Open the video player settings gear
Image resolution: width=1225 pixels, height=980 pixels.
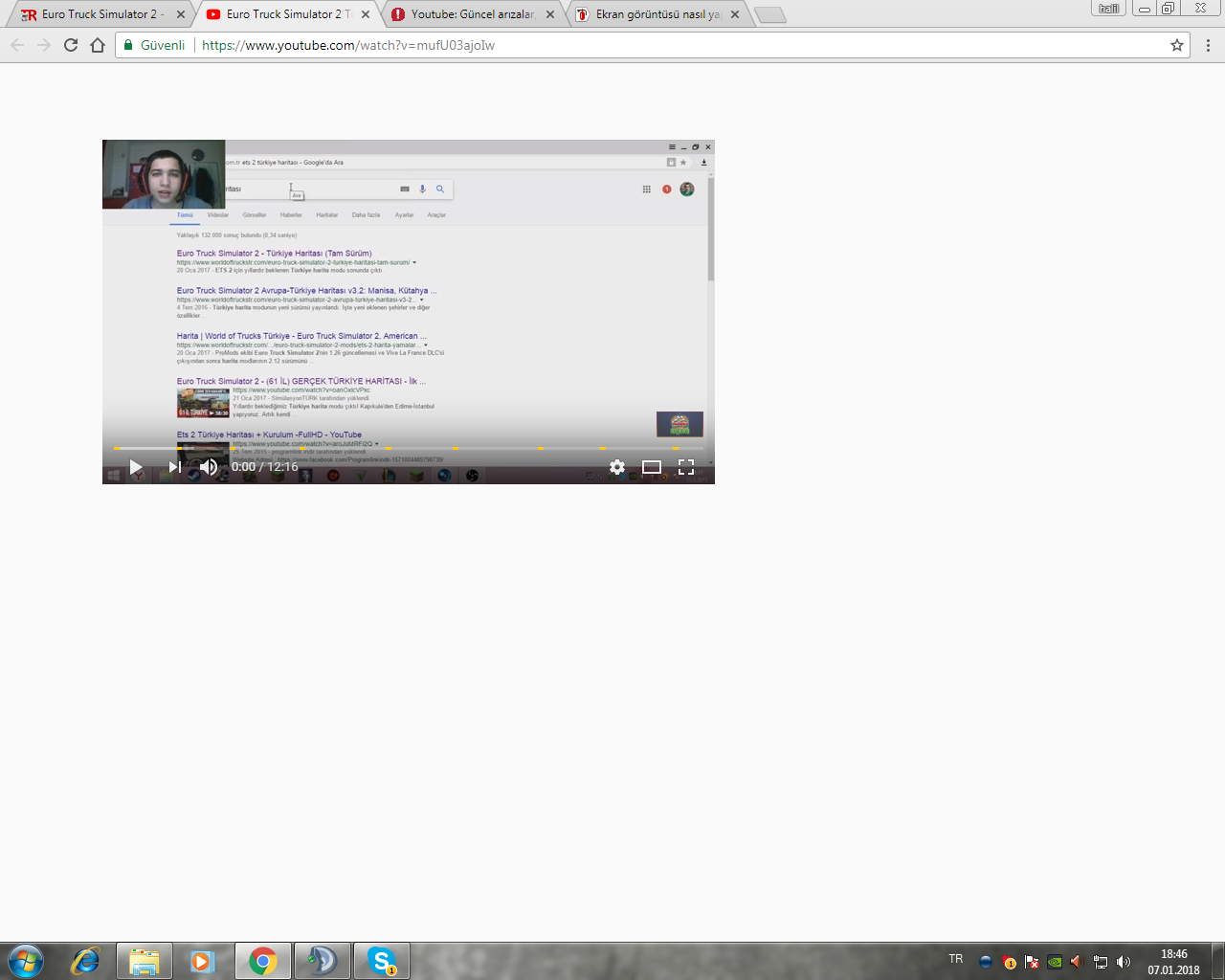617,467
